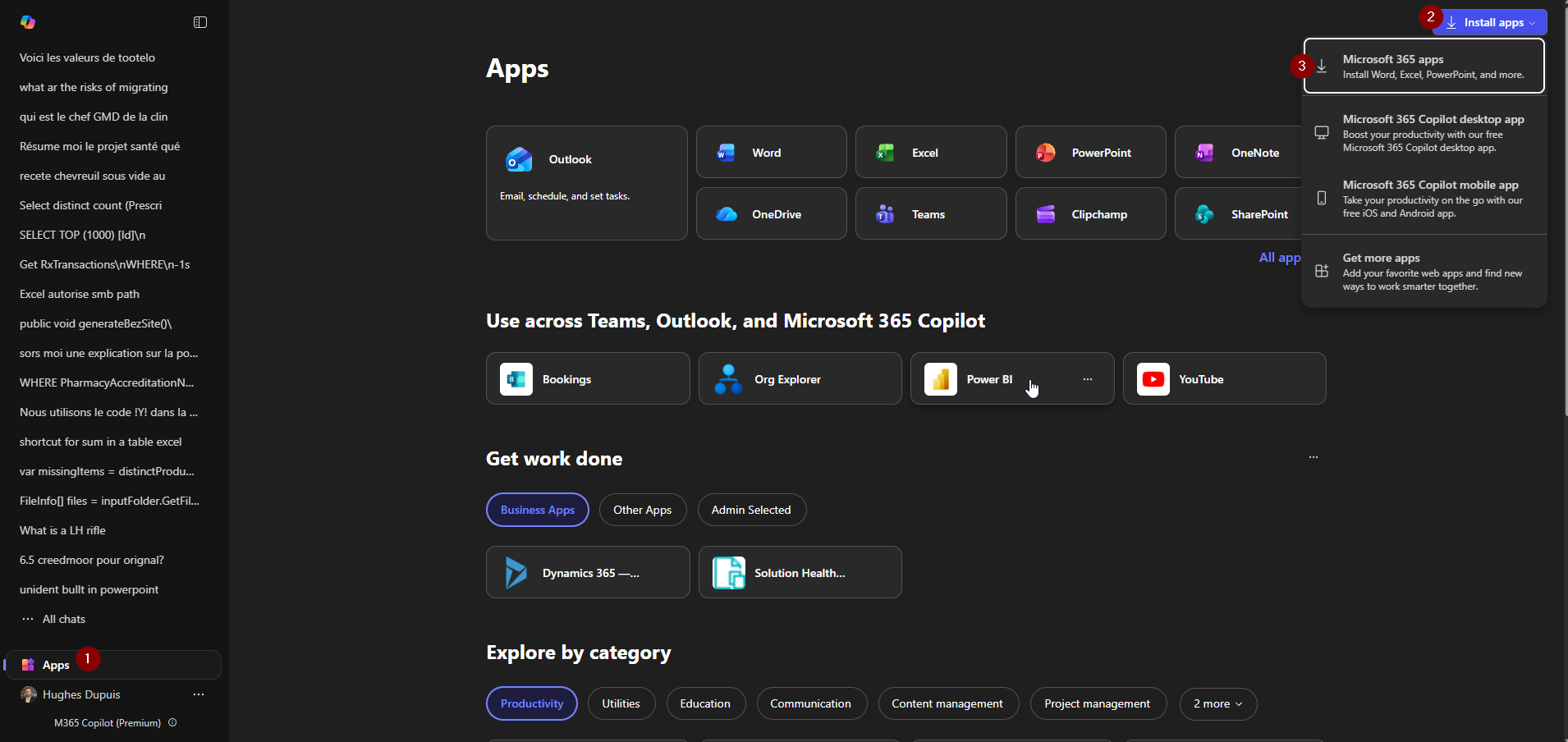This screenshot has width=1568, height=742.
Task: Open Get work done more options
Action: click(x=1314, y=457)
